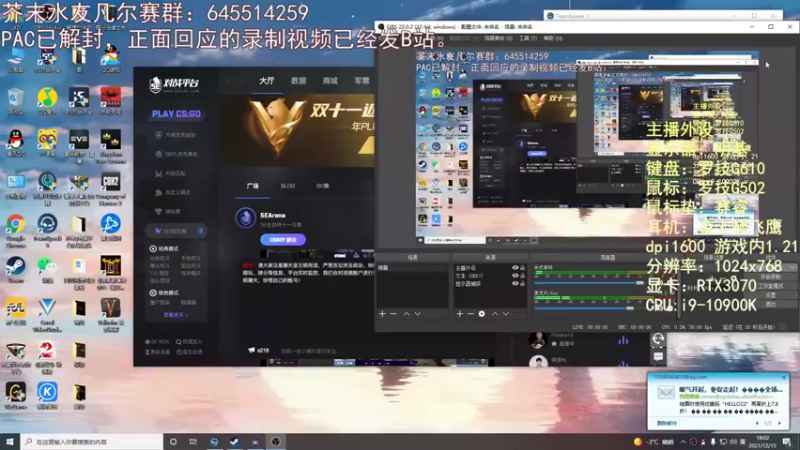Screen dimensions: 800x450
Task: Switch to the 广场 feed tab
Action: pos(253,186)
